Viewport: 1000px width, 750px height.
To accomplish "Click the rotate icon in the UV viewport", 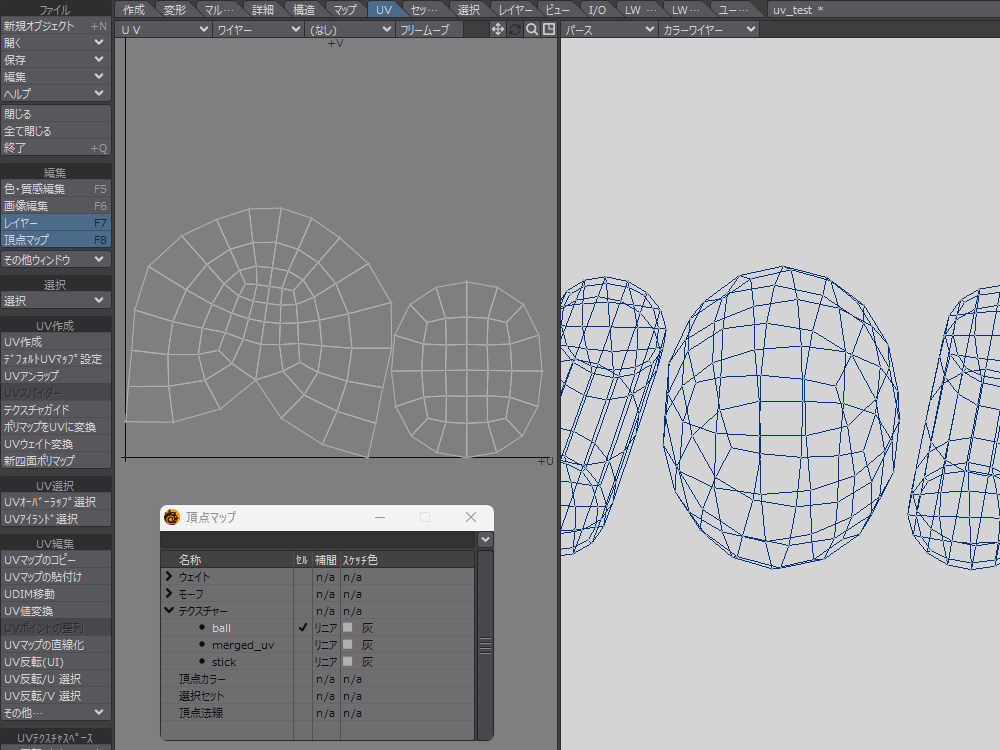I will pyautogui.click(x=515, y=30).
